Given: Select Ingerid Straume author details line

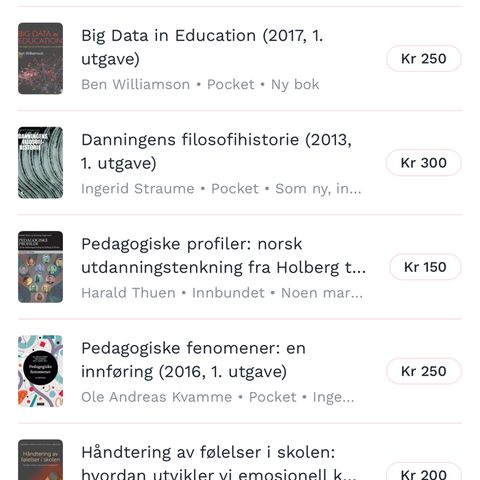Looking at the screenshot, I should click(x=221, y=189).
